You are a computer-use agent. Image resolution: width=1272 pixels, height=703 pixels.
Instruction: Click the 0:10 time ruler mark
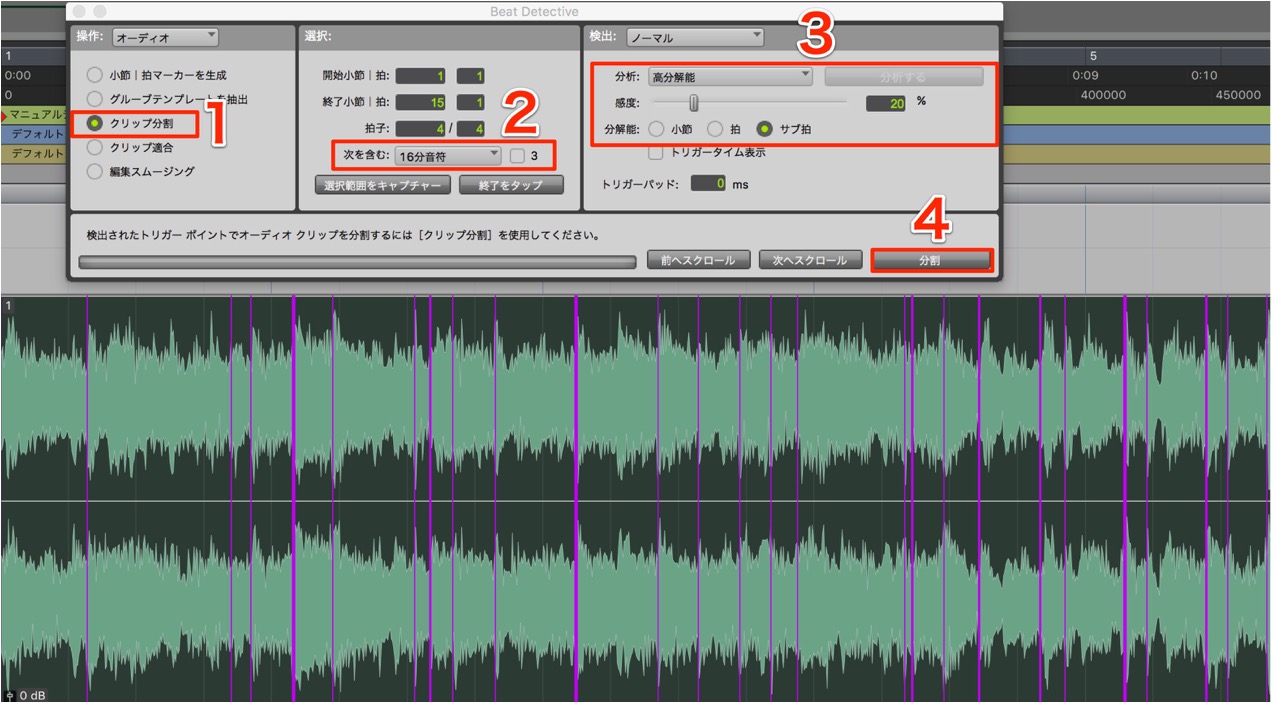coord(1204,75)
